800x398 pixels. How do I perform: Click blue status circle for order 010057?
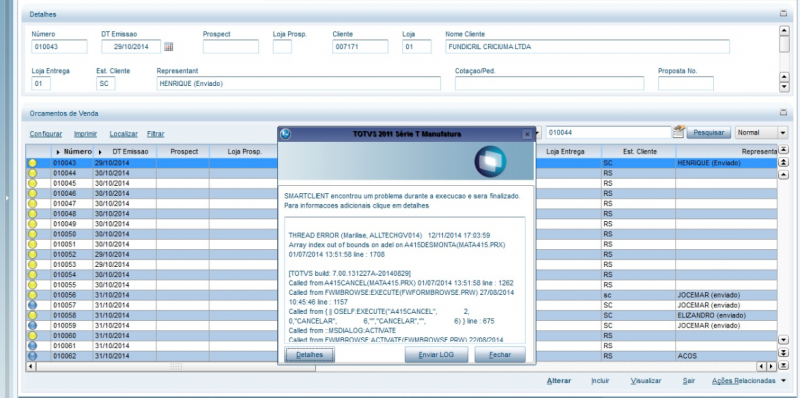[32, 305]
